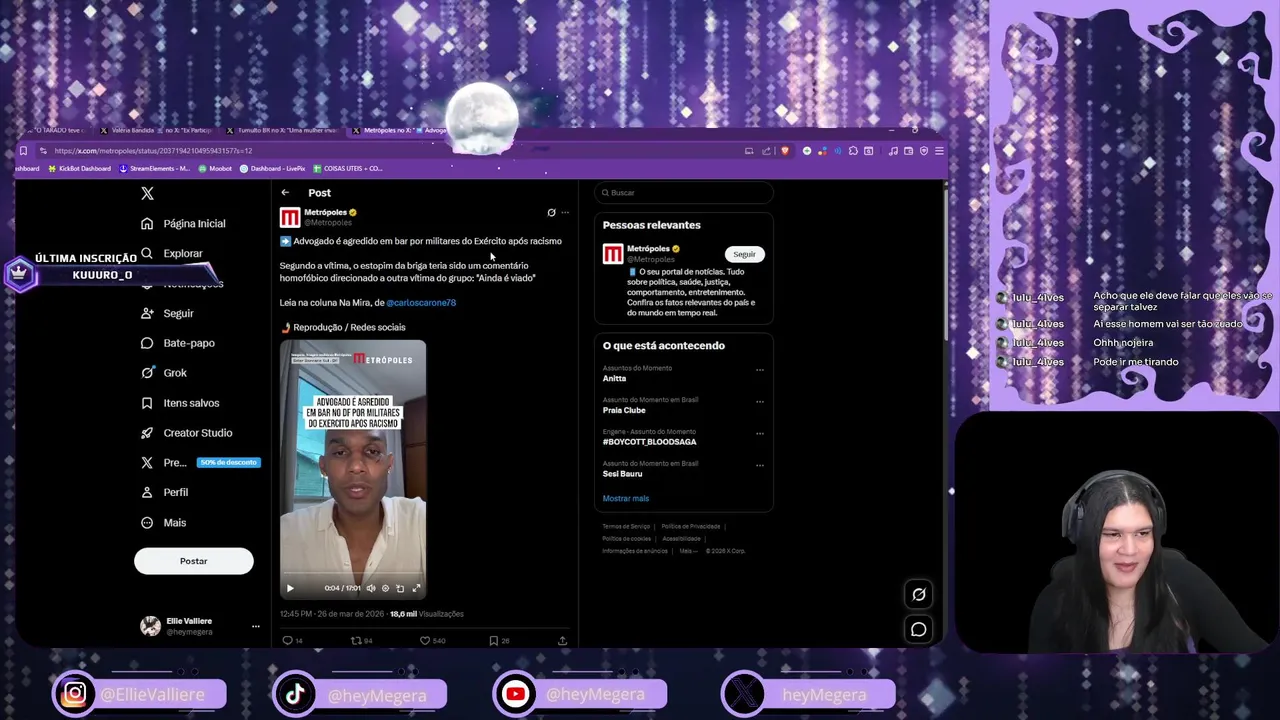Viewport: 1280px width, 720px height.
Task: Click the X logo in the sidebar
Action: coord(147,193)
